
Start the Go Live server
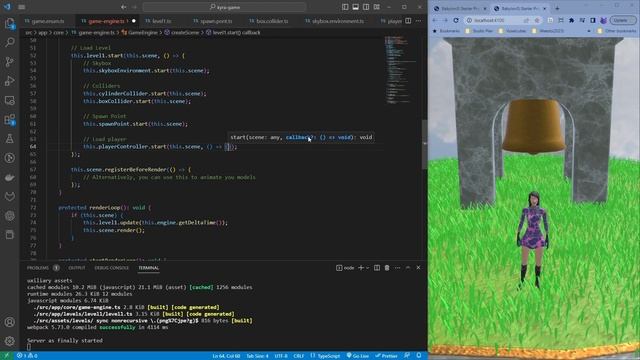tap(358, 356)
